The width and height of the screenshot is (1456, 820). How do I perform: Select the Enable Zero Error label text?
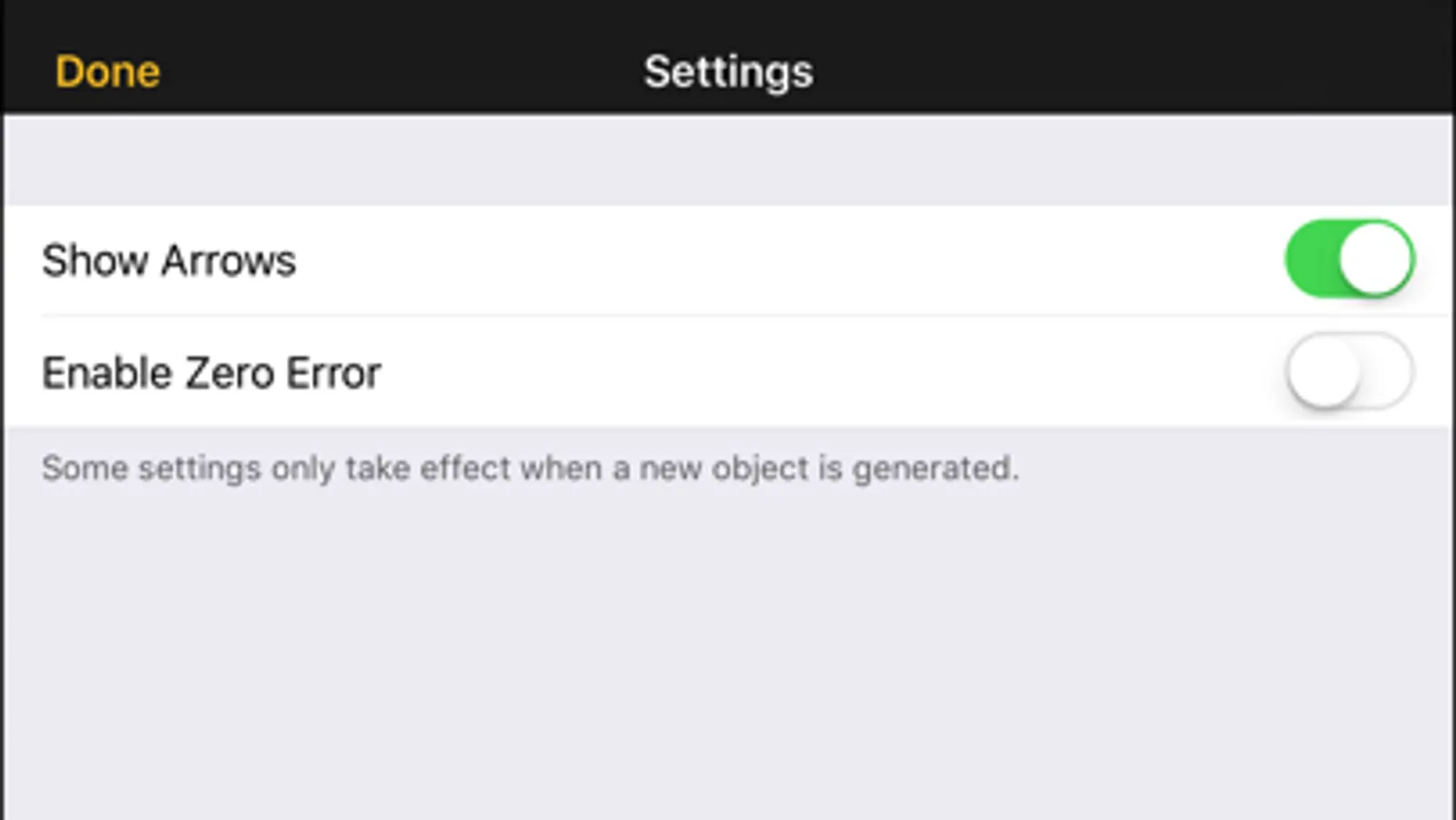(211, 373)
